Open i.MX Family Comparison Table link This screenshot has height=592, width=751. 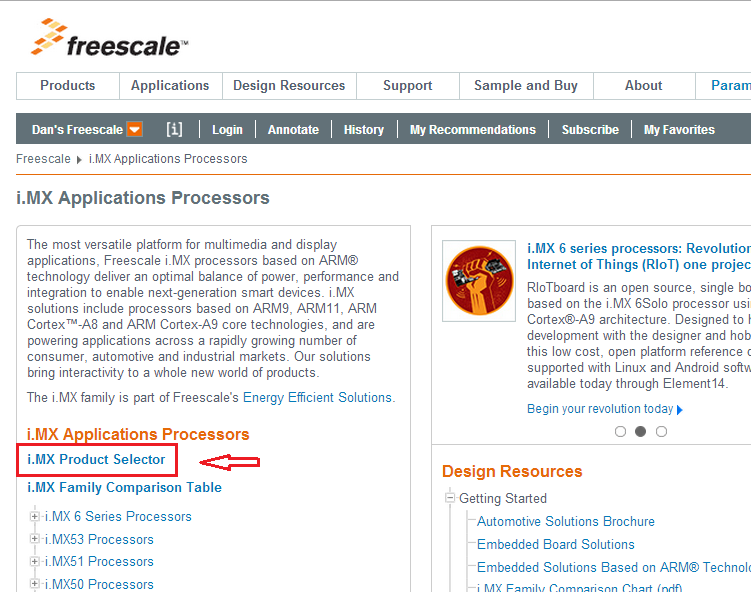coord(125,488)
